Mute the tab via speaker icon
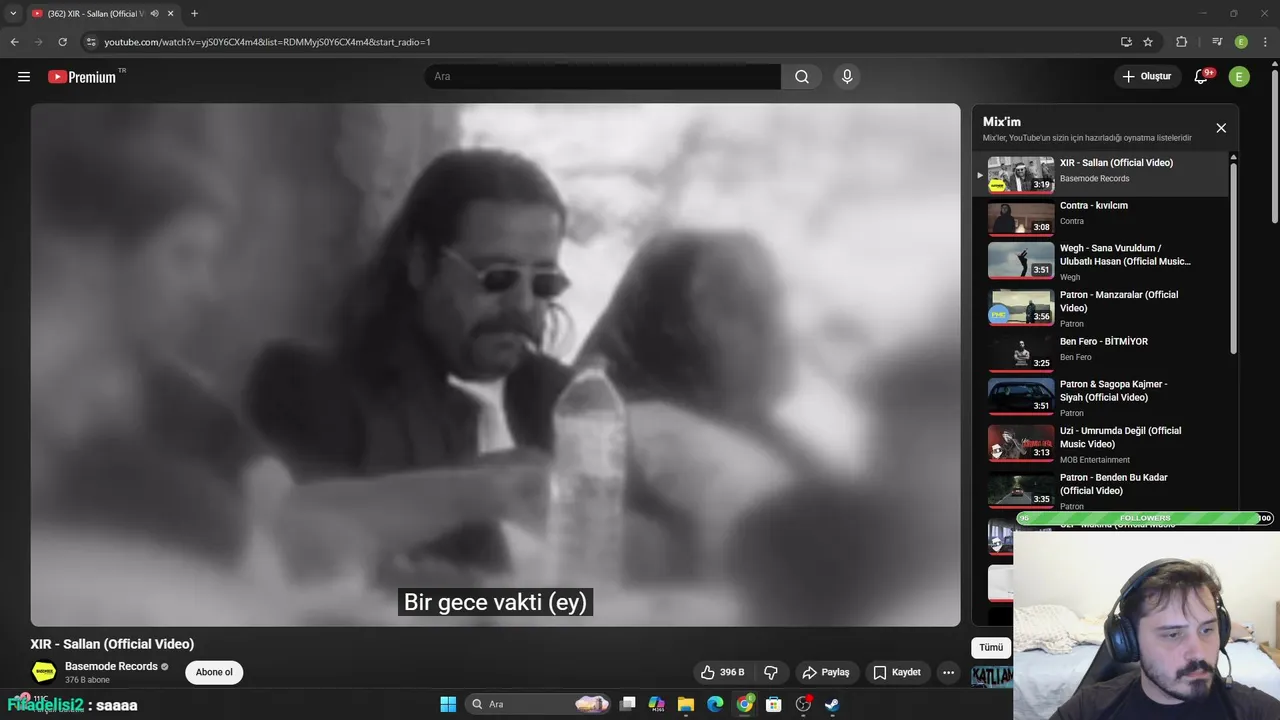Image resolution: width=1280 pixels, height=720 pixels. [154, 13]
